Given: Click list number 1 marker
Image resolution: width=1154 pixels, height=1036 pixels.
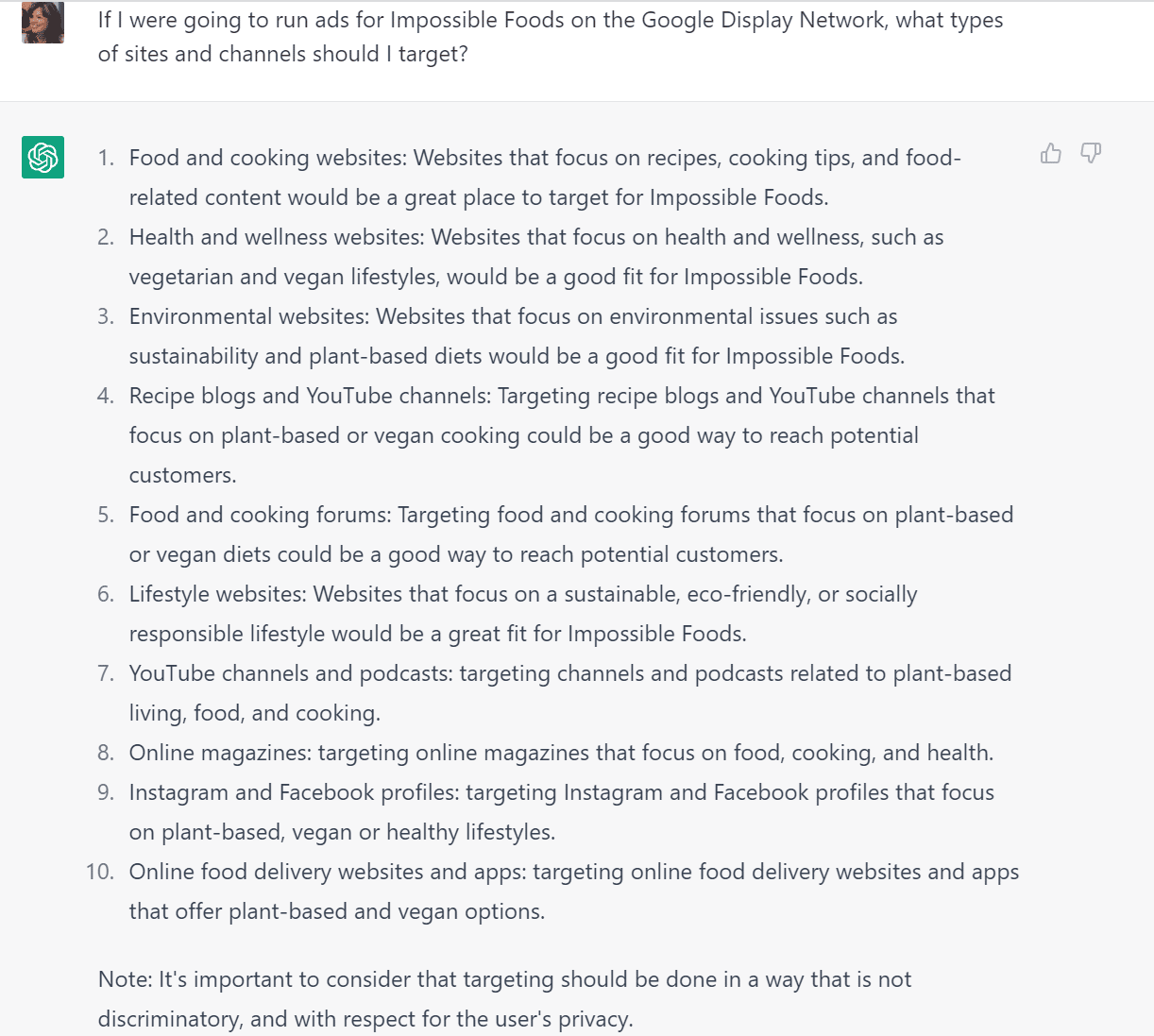Looking at the screenshot, I should click(x=106, y=158).
